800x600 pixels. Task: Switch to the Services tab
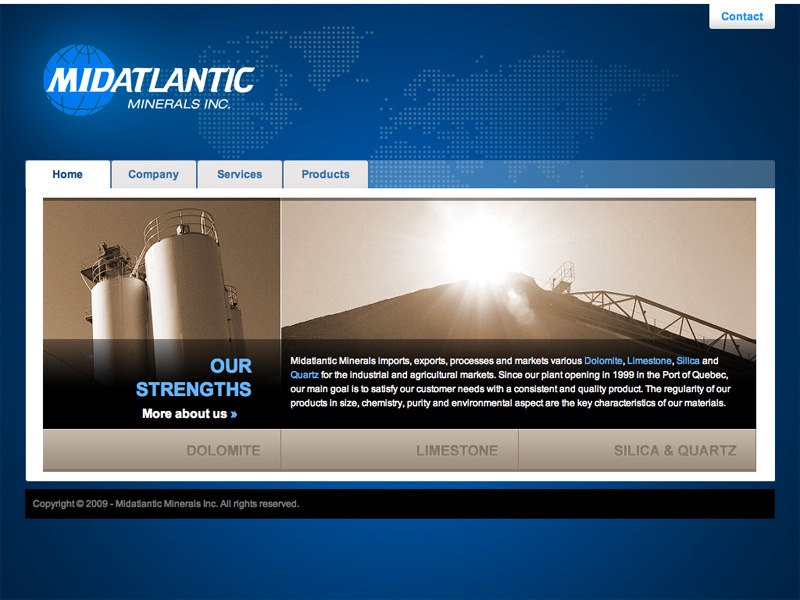pos(240,174)
